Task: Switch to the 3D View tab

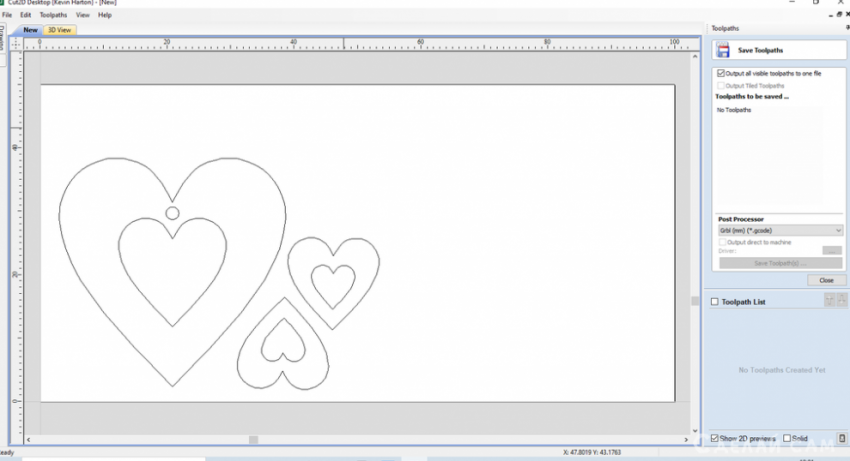Action: pyautogui.click(x=60, y=30)
